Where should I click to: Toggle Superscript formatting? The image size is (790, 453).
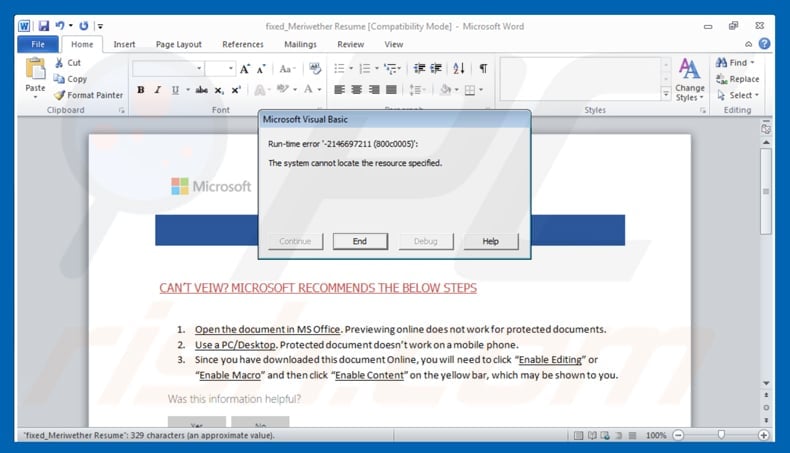click(x=236, y=90)
